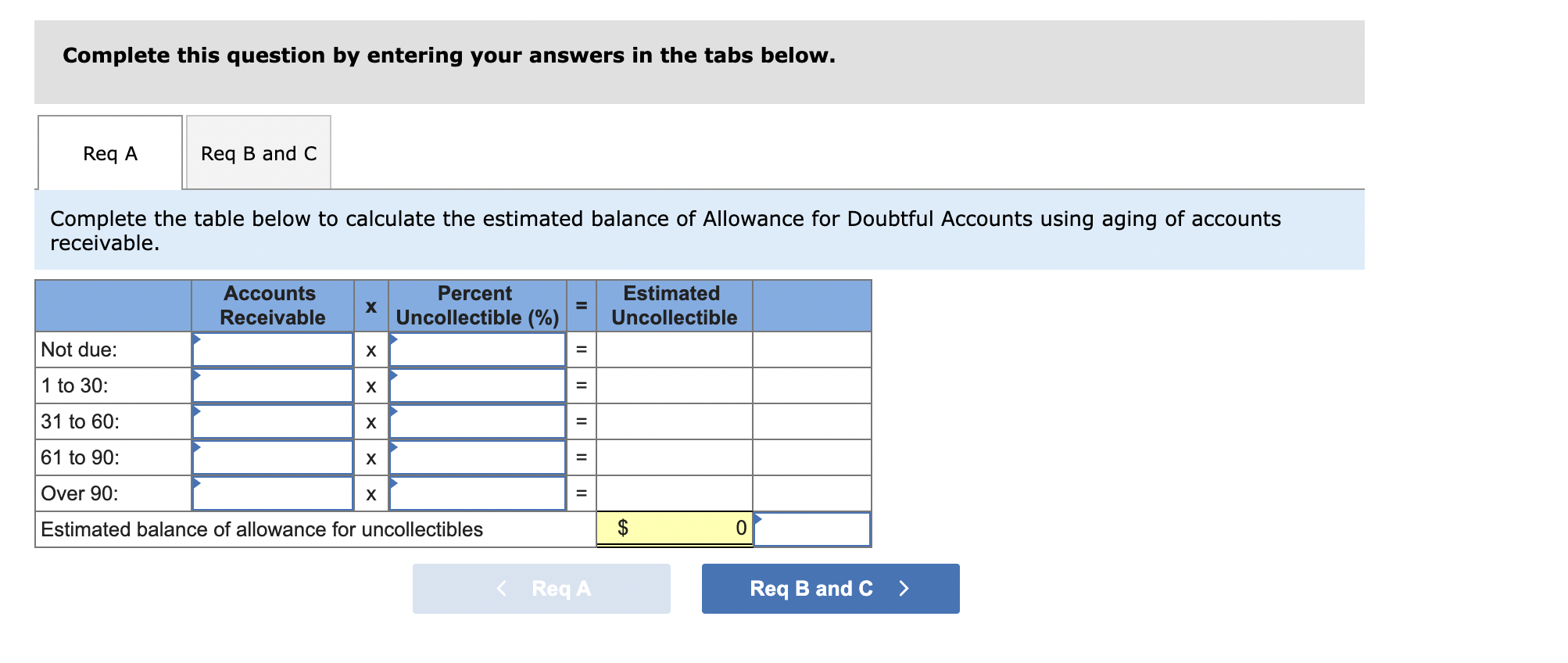
Task: Switch to the Req B and C tab
Action: tap(257, 153)
